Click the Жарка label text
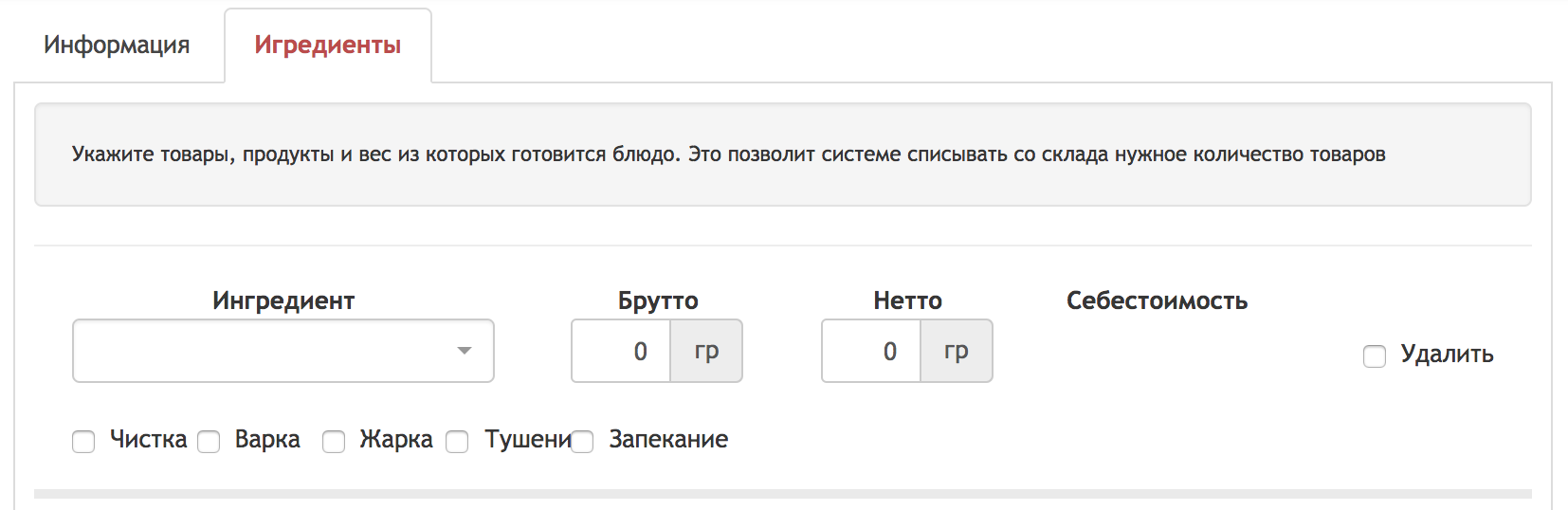1568x510 pixels. point(396,439)
